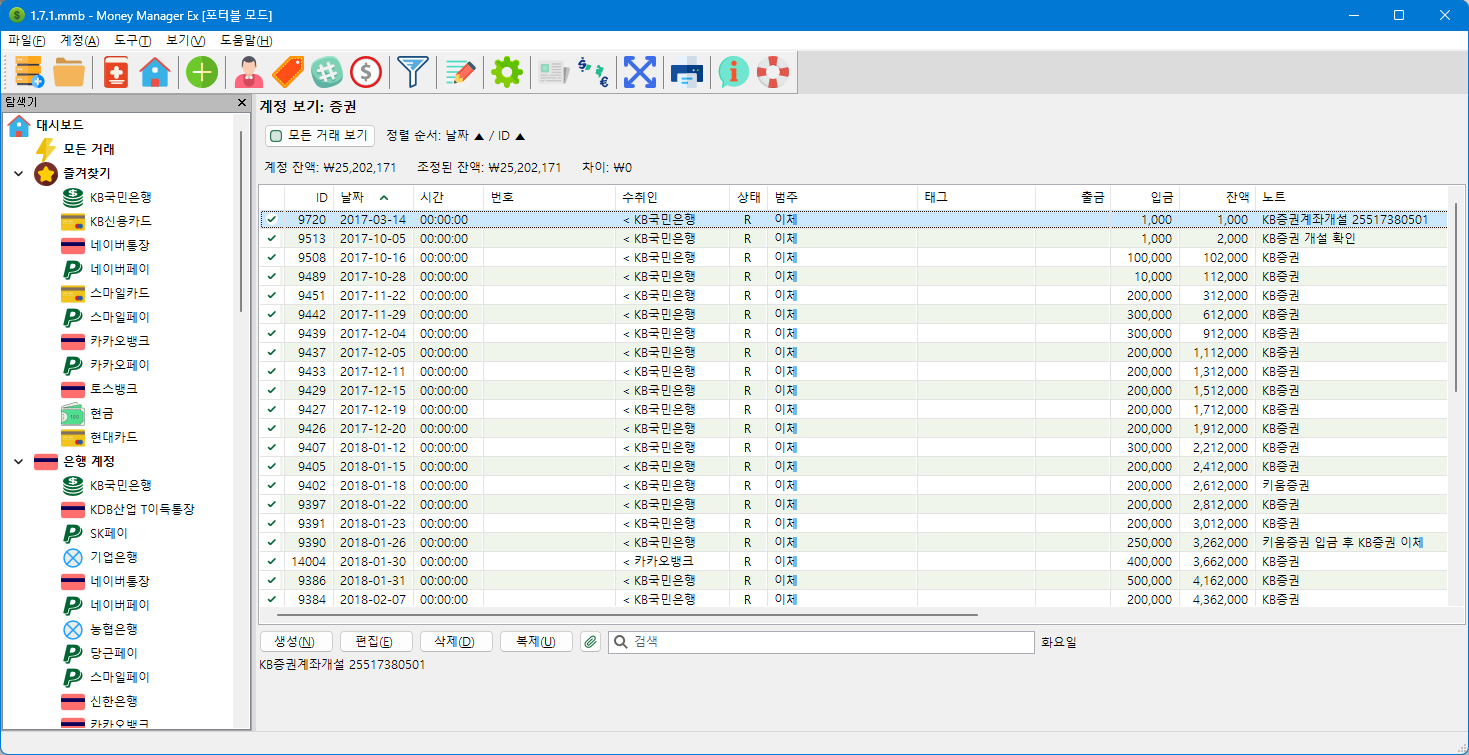Open the 계정(A) menu

(x=80, y=40)
